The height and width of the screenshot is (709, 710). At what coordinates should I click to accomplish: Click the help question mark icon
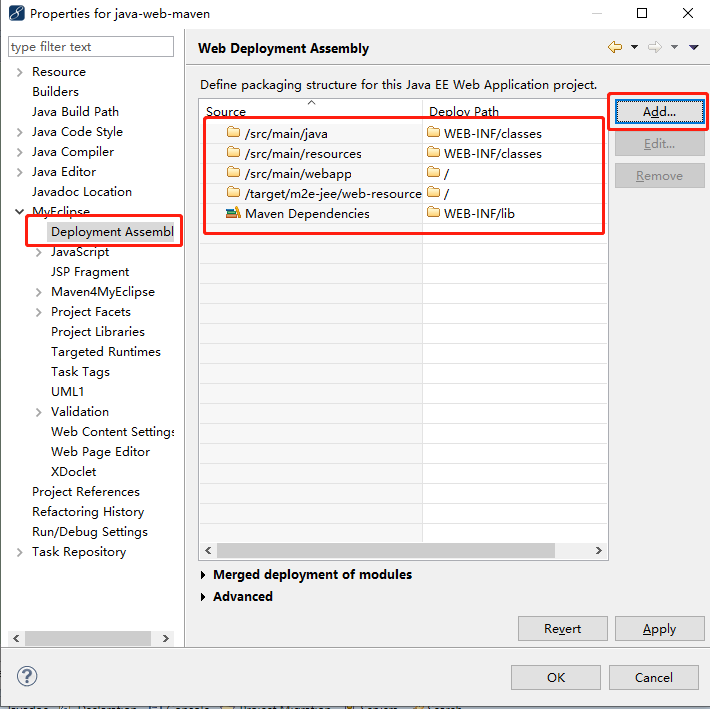[27, 676]
